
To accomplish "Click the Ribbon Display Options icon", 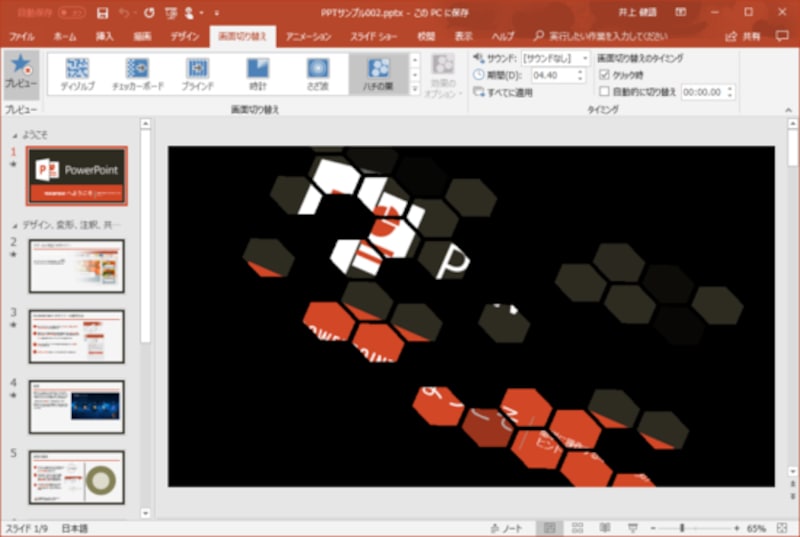I will [681, 12].
